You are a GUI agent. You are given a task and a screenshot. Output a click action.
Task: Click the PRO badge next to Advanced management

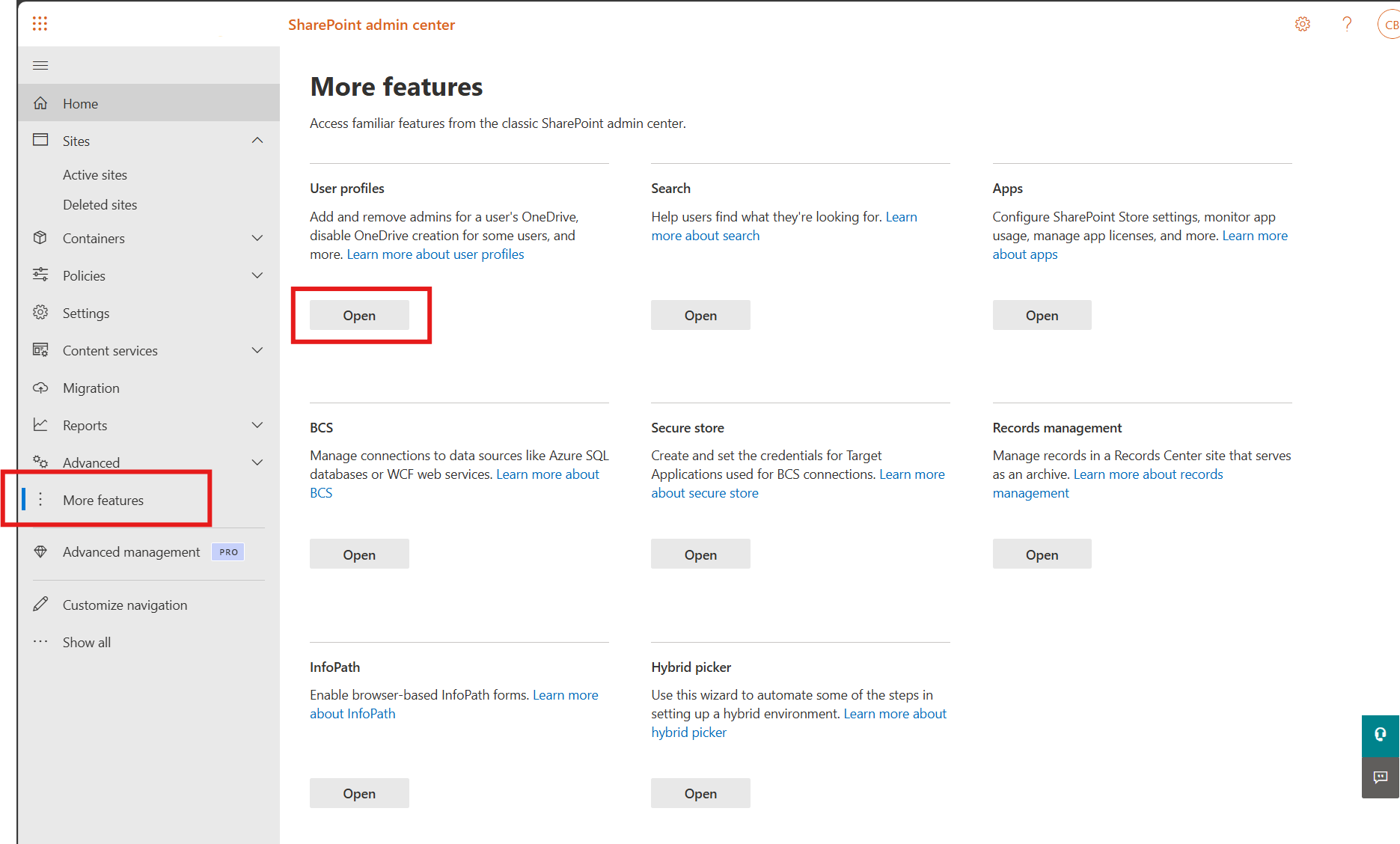coord(228,552)
